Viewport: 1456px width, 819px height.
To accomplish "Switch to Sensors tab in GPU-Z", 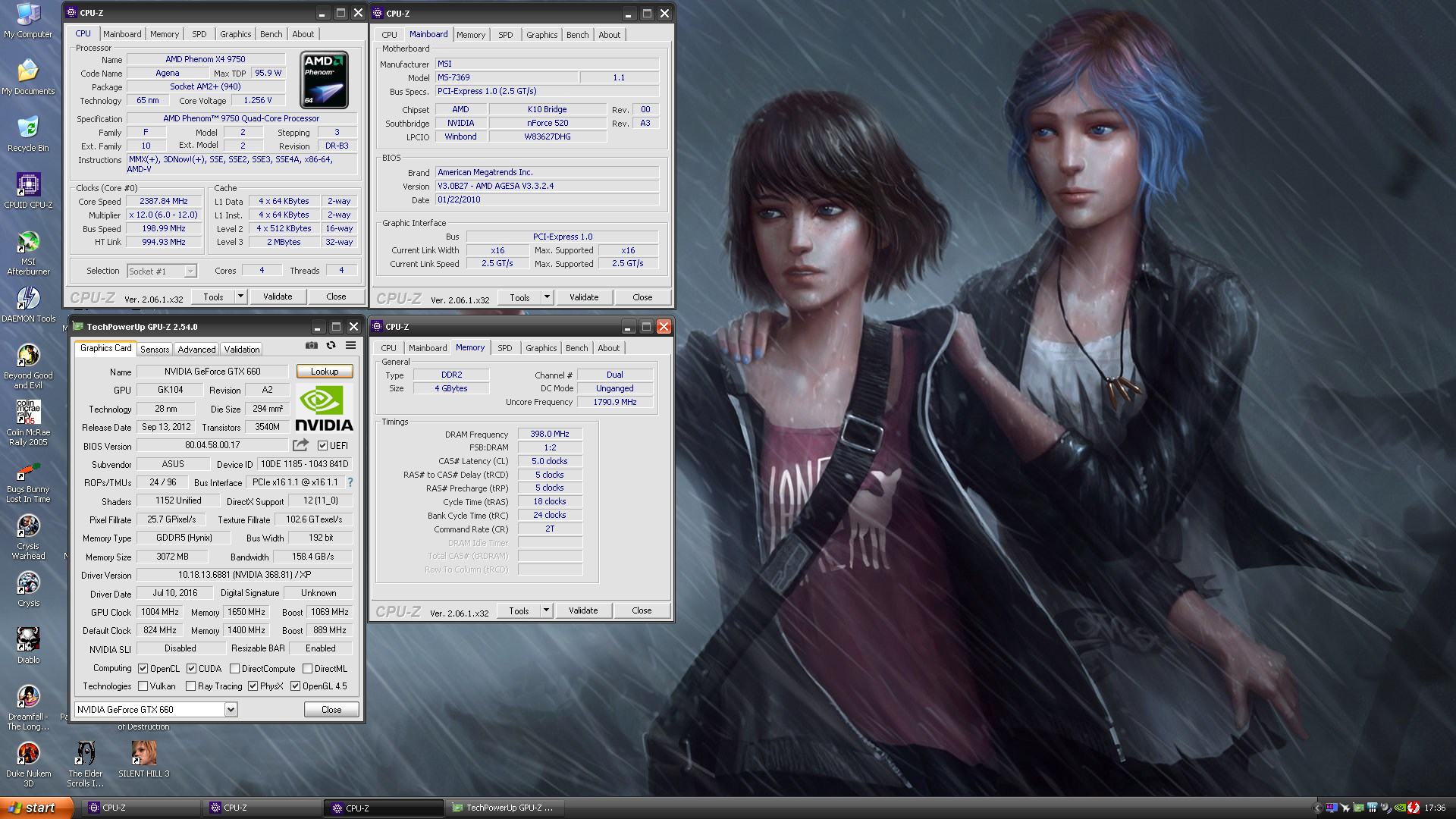I will pos(155,350).
